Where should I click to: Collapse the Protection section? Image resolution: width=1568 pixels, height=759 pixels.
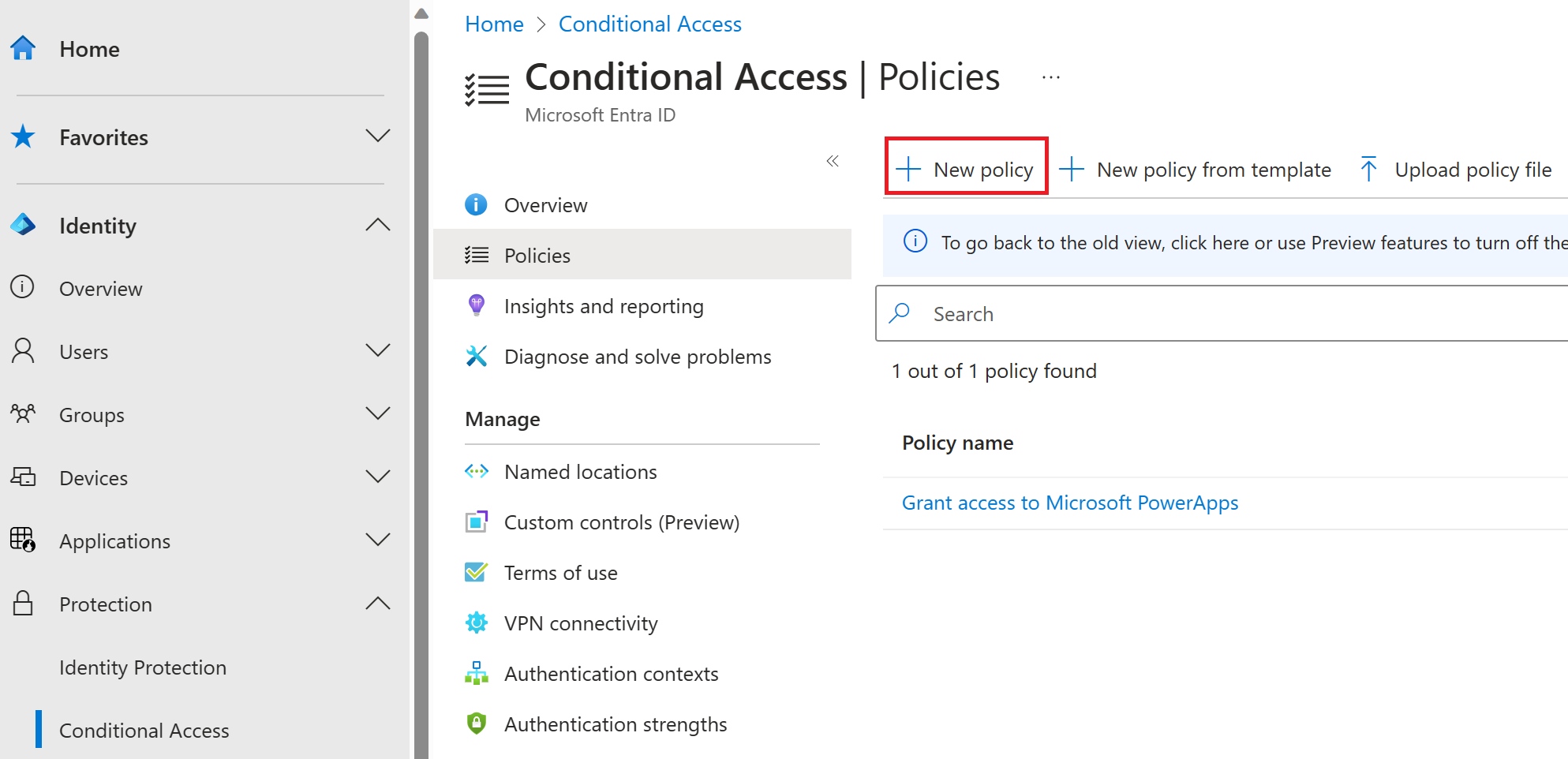379,604
